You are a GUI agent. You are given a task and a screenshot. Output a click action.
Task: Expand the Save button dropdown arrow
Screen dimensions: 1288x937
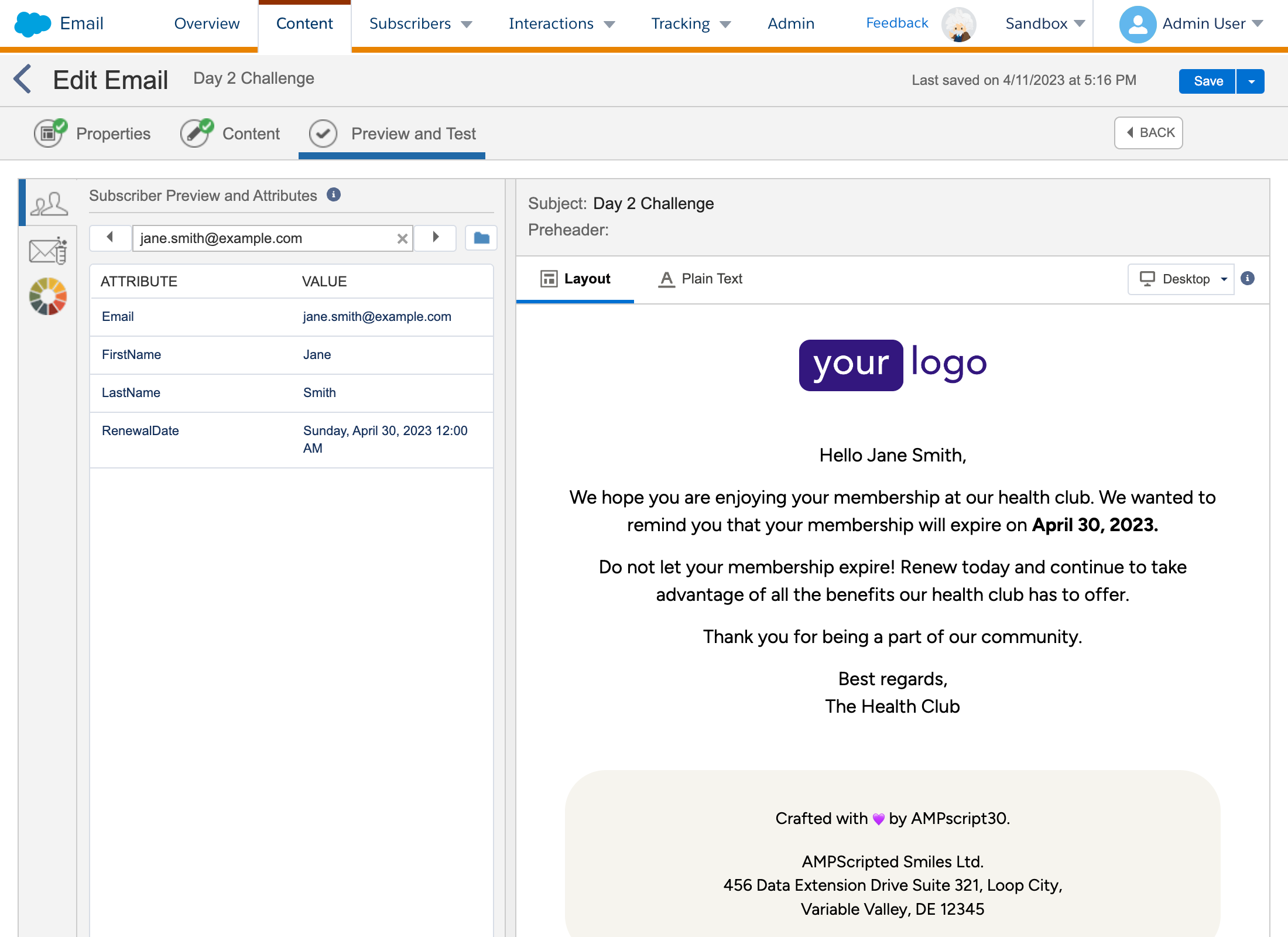coord(1251,81)
